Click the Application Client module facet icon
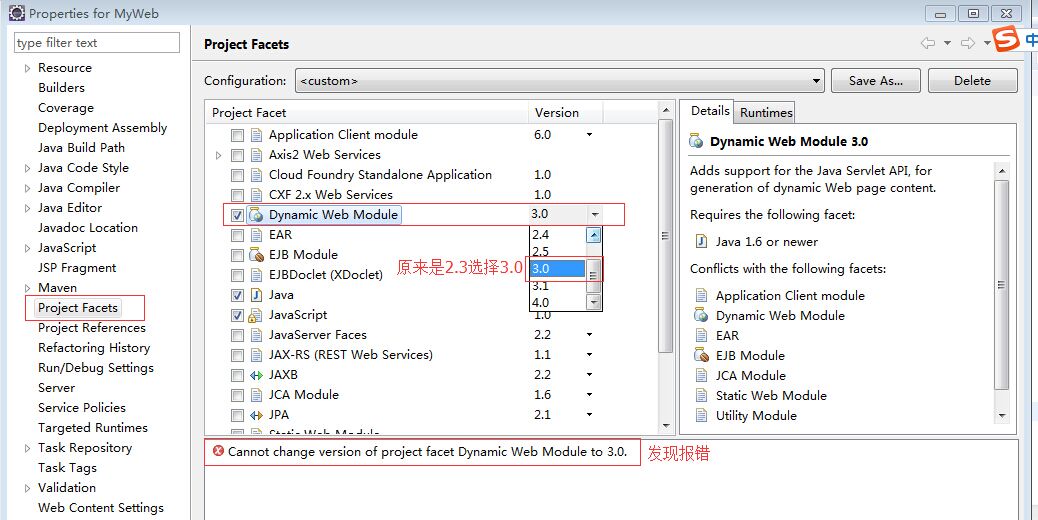 [x=256, y=135]
